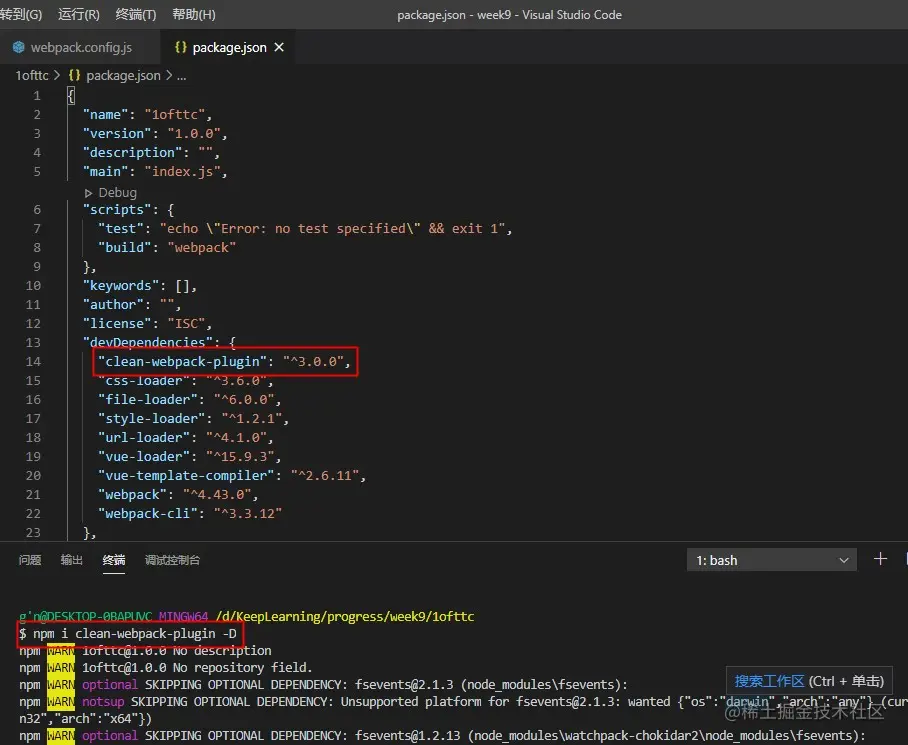Click the "author" key on line 11

[113, 304]
